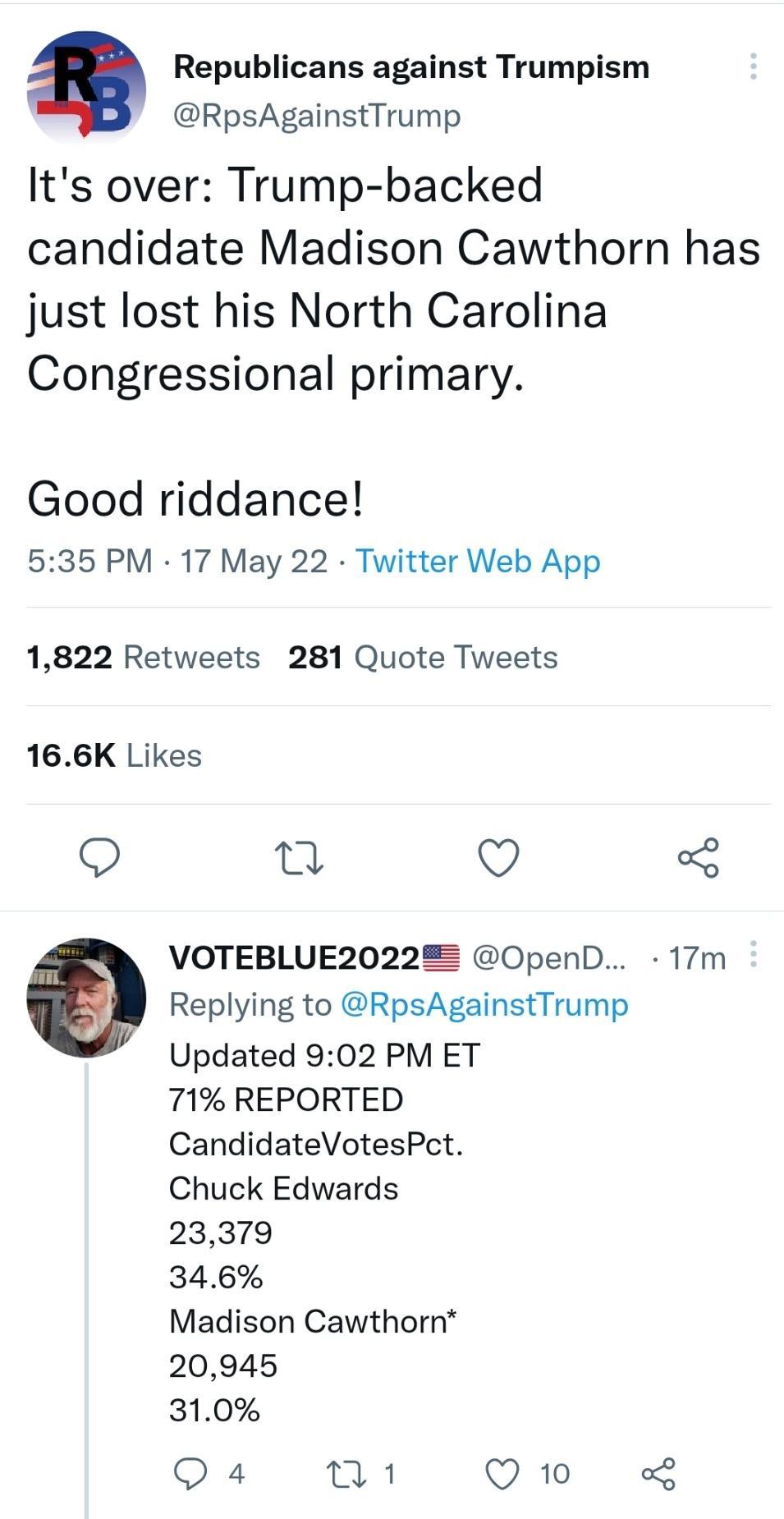Reply to VOTEBLUE2022's comment
This screenshot has height=1519, width=784.
191,1471
